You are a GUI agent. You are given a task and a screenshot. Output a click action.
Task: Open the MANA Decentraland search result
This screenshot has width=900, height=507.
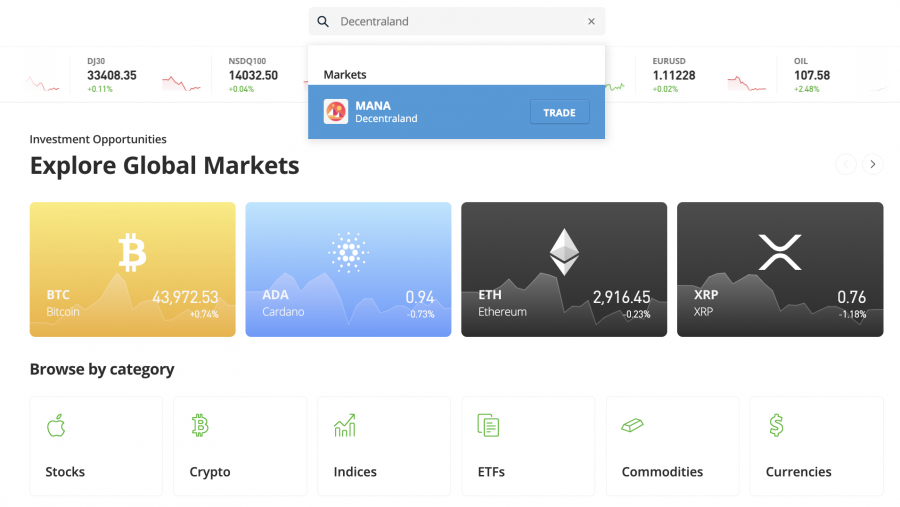(456, 112)
